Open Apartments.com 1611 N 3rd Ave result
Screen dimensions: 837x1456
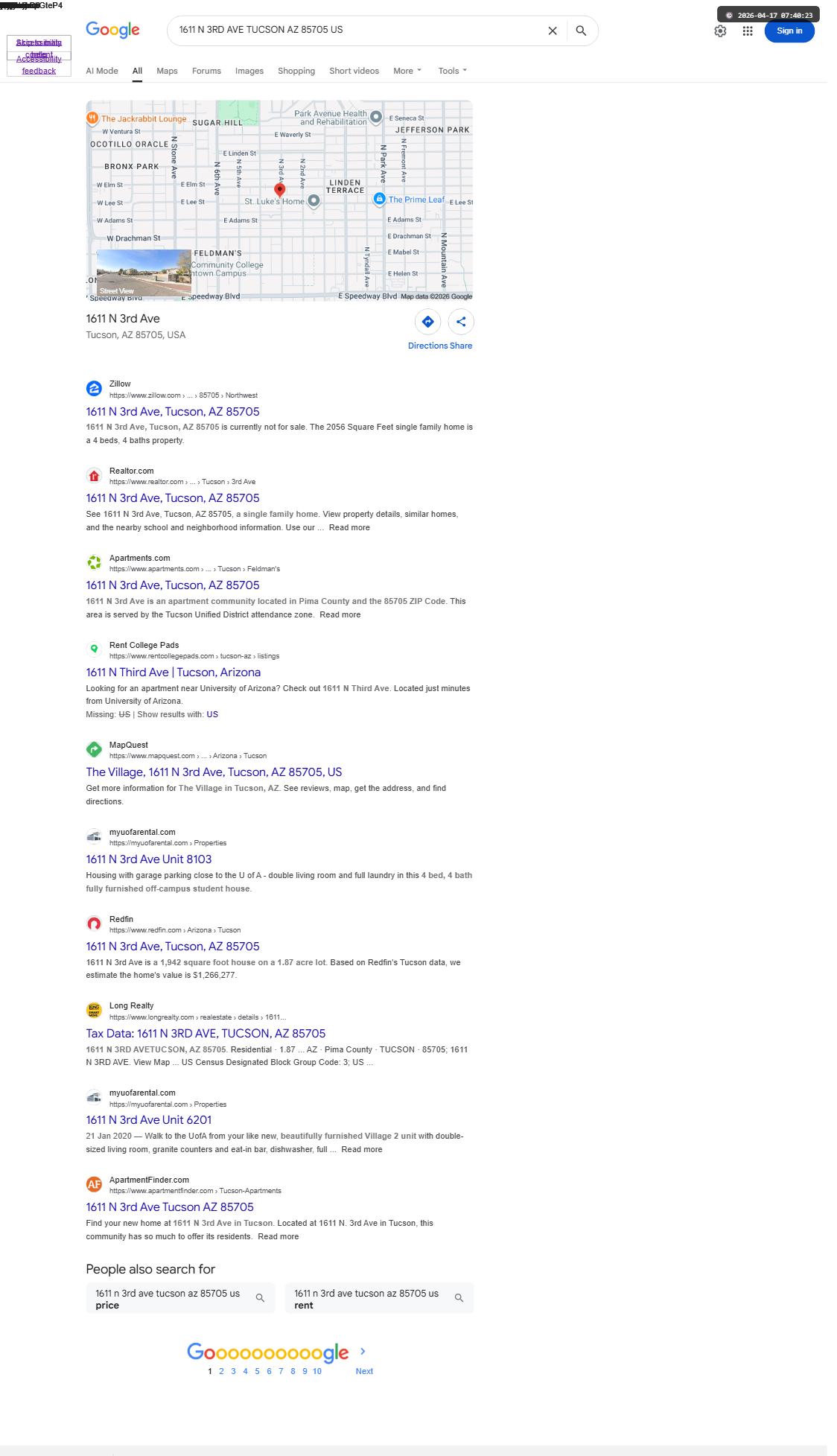click(x=173, y=585)
